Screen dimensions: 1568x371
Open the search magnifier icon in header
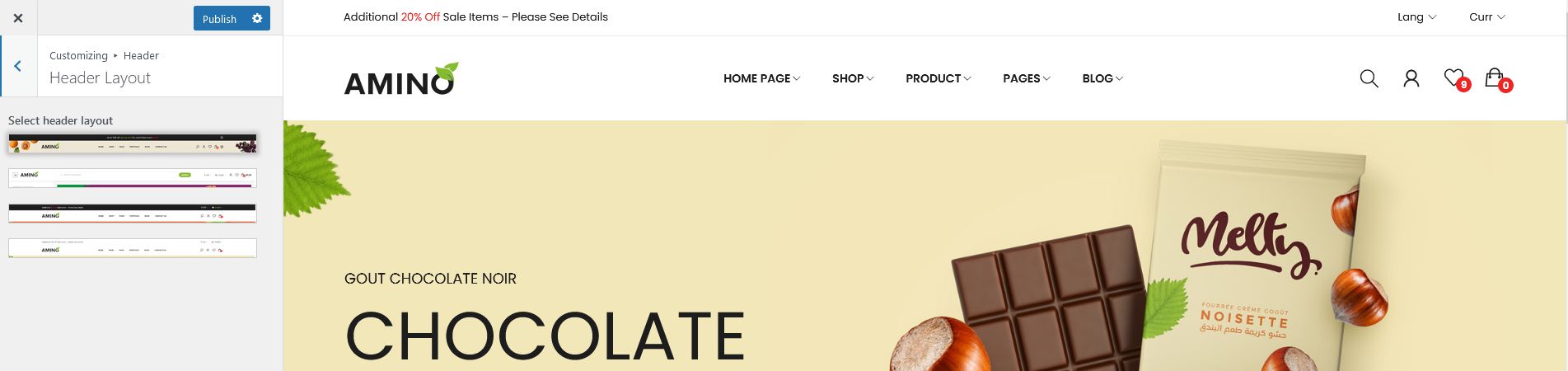[x=1369, y=78]
